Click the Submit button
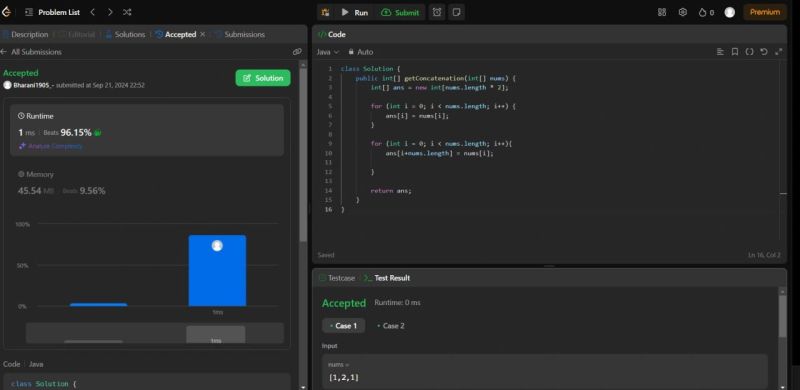Image resolution: width=800 pixels, height=390 pixels. pos(400,12)
